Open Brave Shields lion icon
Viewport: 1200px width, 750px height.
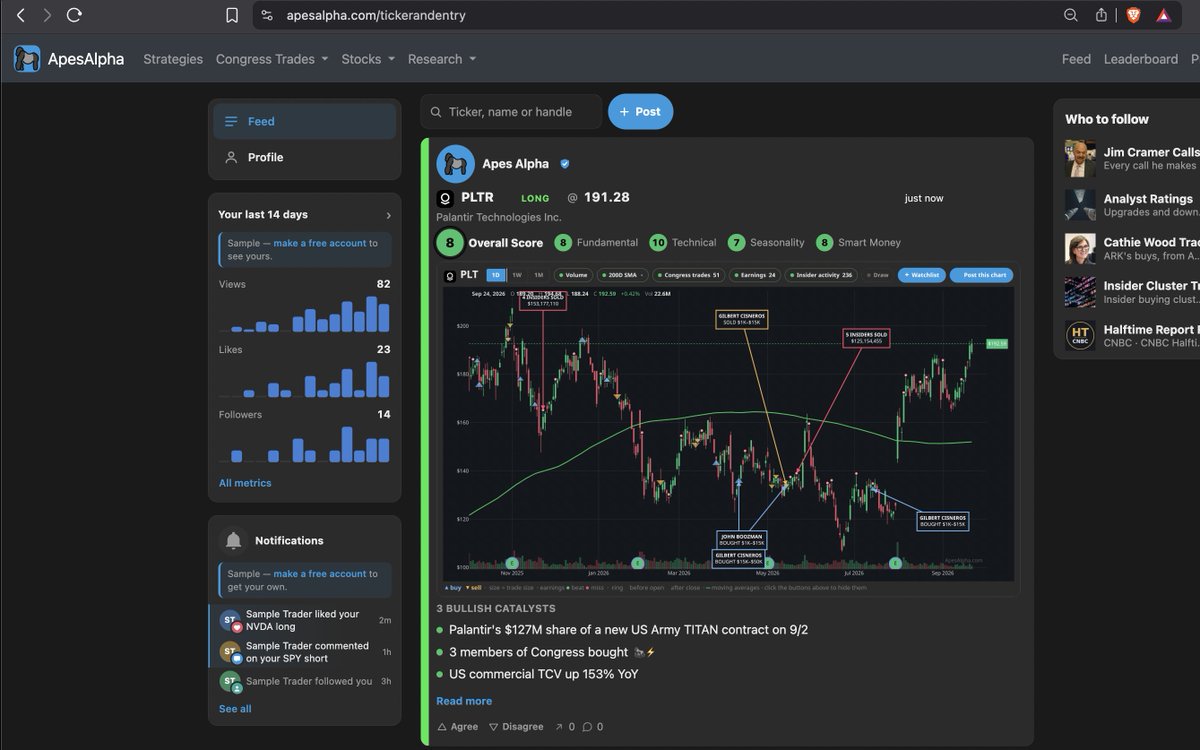[1133, 15]
